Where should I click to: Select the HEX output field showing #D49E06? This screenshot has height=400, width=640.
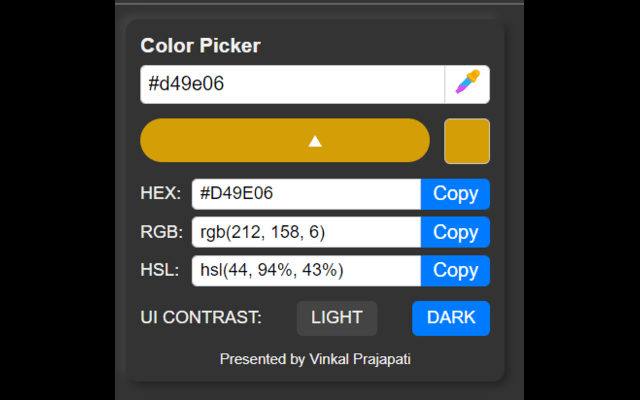[305, 194]
